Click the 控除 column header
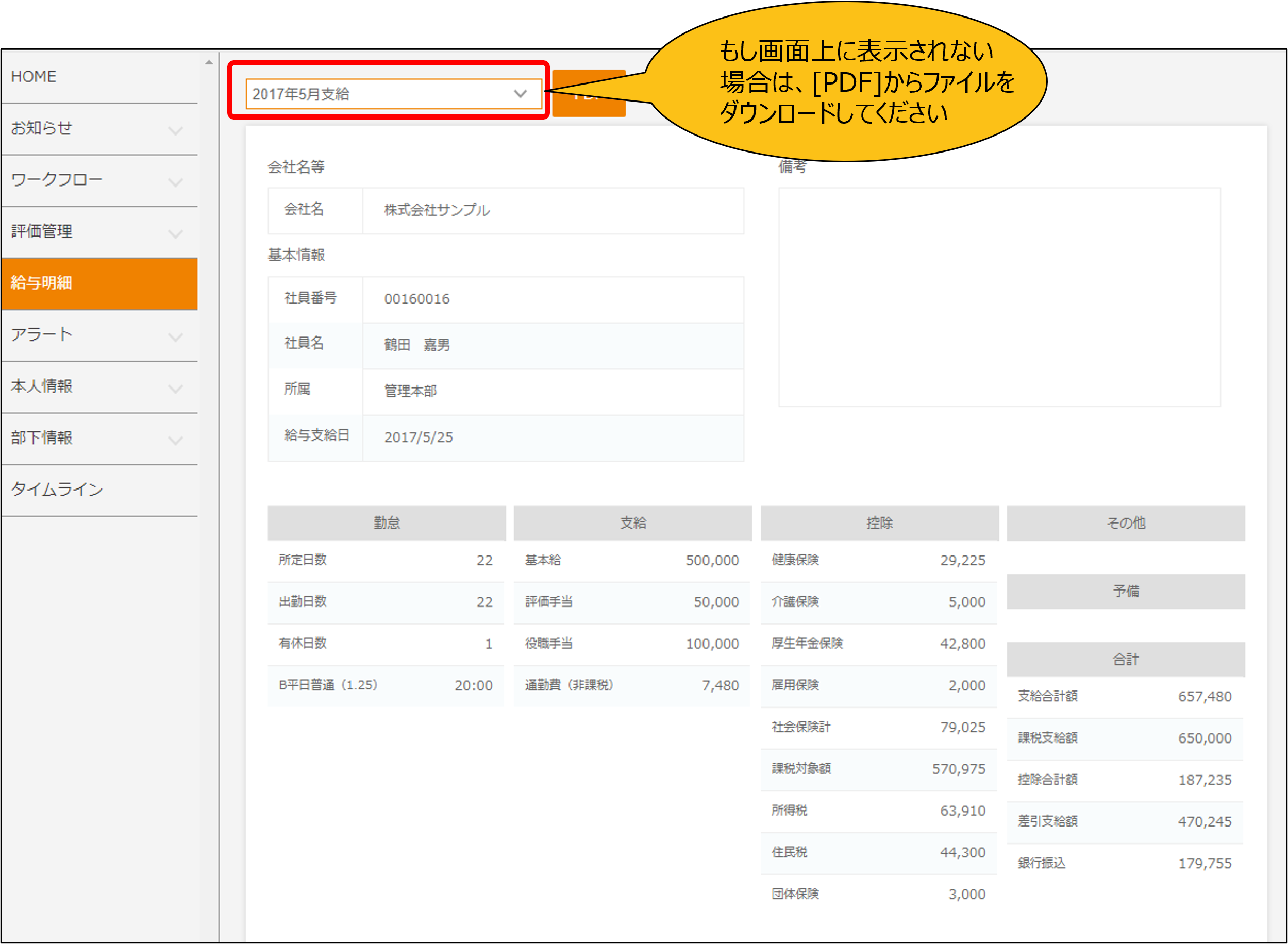The image size is (1288, 944). click(879, 523)
